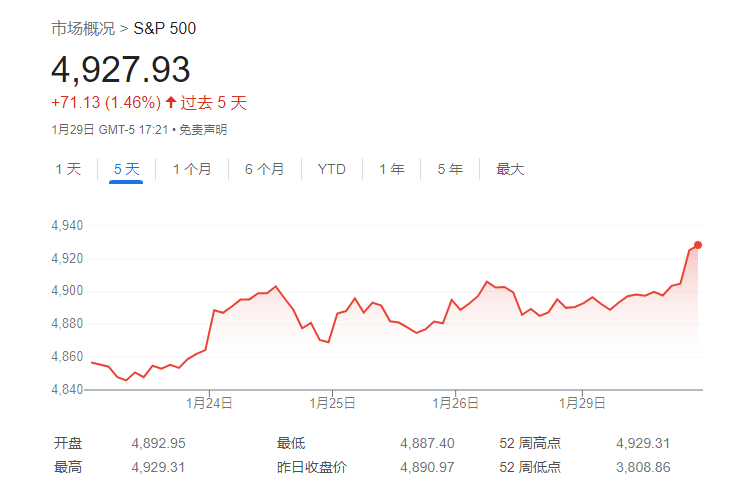Click the 4,860 y-axis label

coord(67,356)
